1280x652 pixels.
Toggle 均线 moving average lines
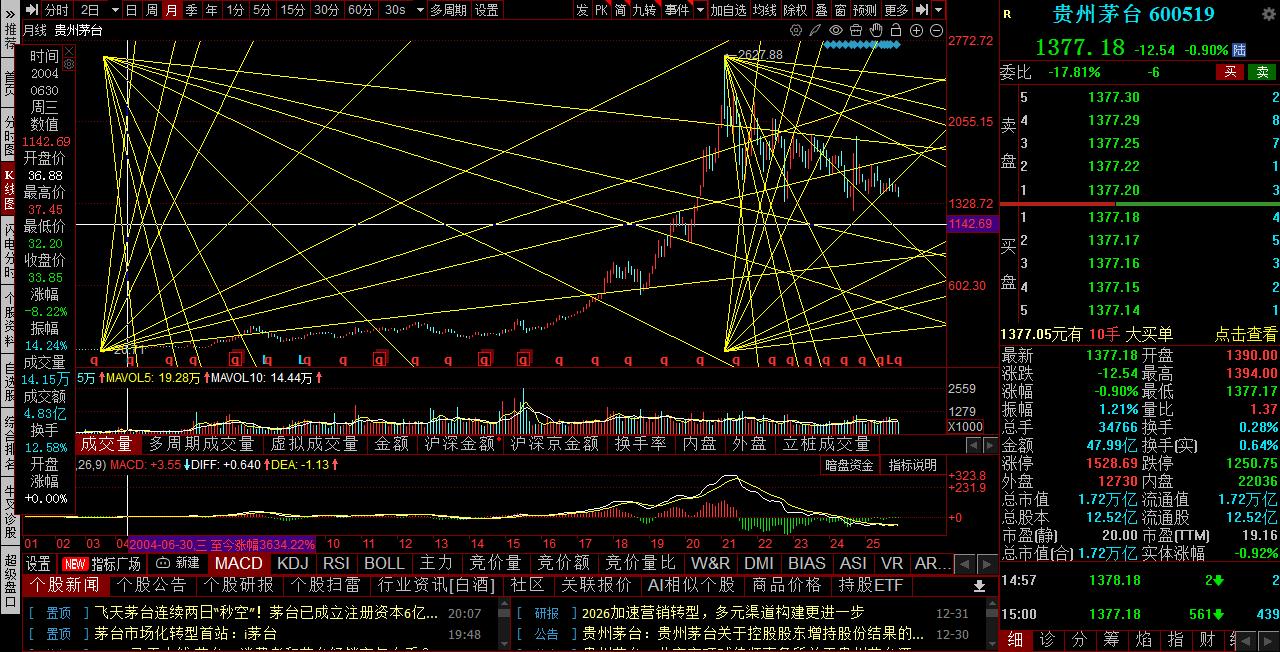[764, 10]
